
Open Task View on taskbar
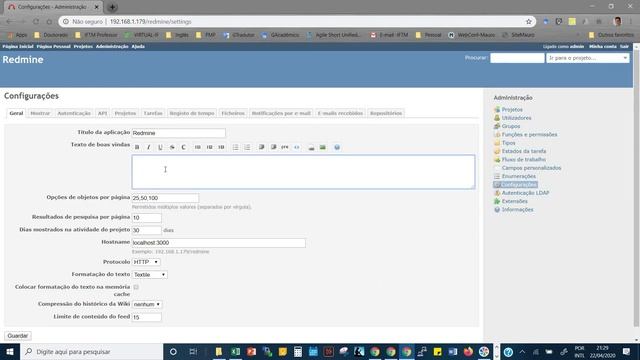click(x=193, y=351)
